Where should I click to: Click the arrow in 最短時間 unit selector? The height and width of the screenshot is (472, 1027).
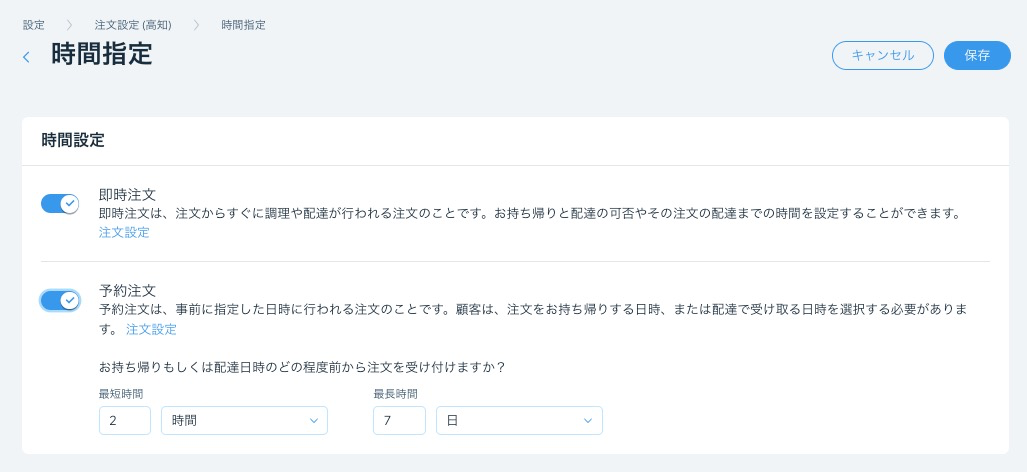point(314,421)
